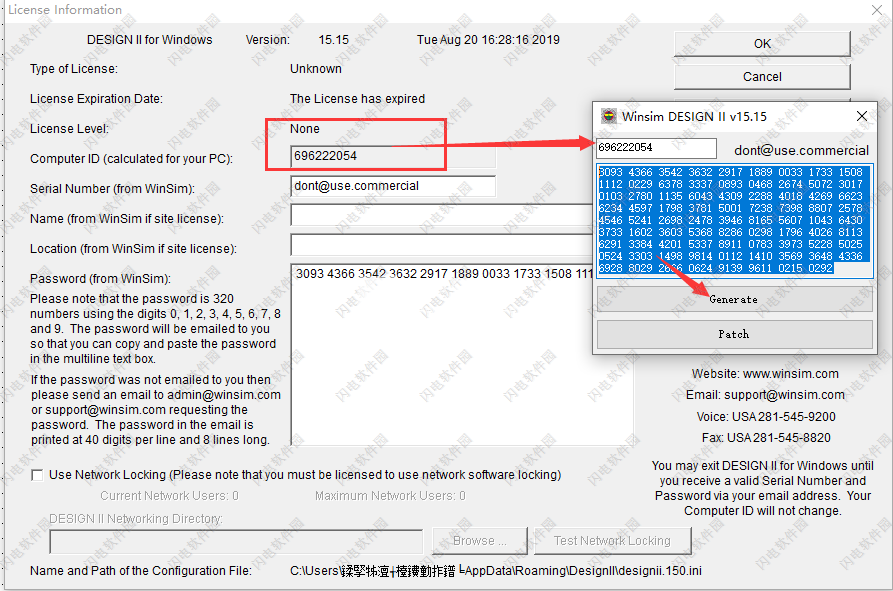893x591 pixels.
Task: Click the Cancel button
Action: click(762, 77)
